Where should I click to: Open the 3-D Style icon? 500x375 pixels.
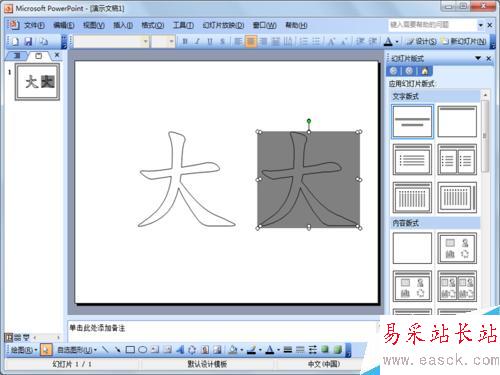(x=337, y=350)
